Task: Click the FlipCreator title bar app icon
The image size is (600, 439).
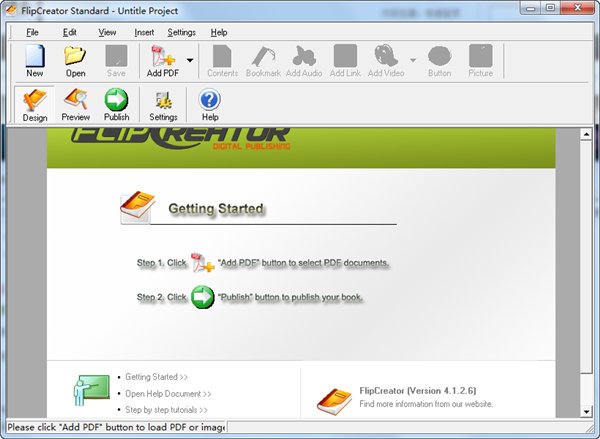Action: [x=11, y=10]
